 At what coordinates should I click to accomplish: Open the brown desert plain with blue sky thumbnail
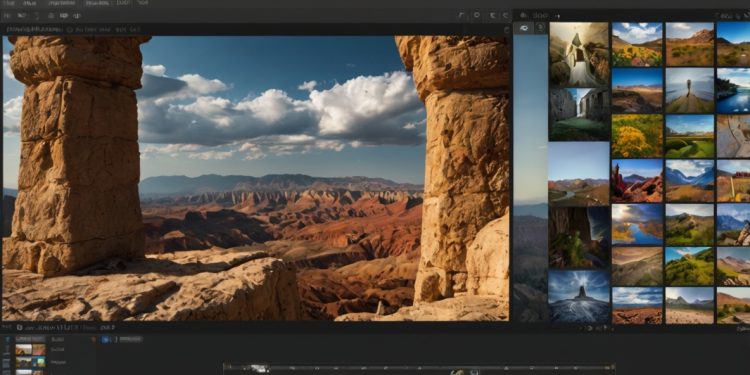[637, 90]
